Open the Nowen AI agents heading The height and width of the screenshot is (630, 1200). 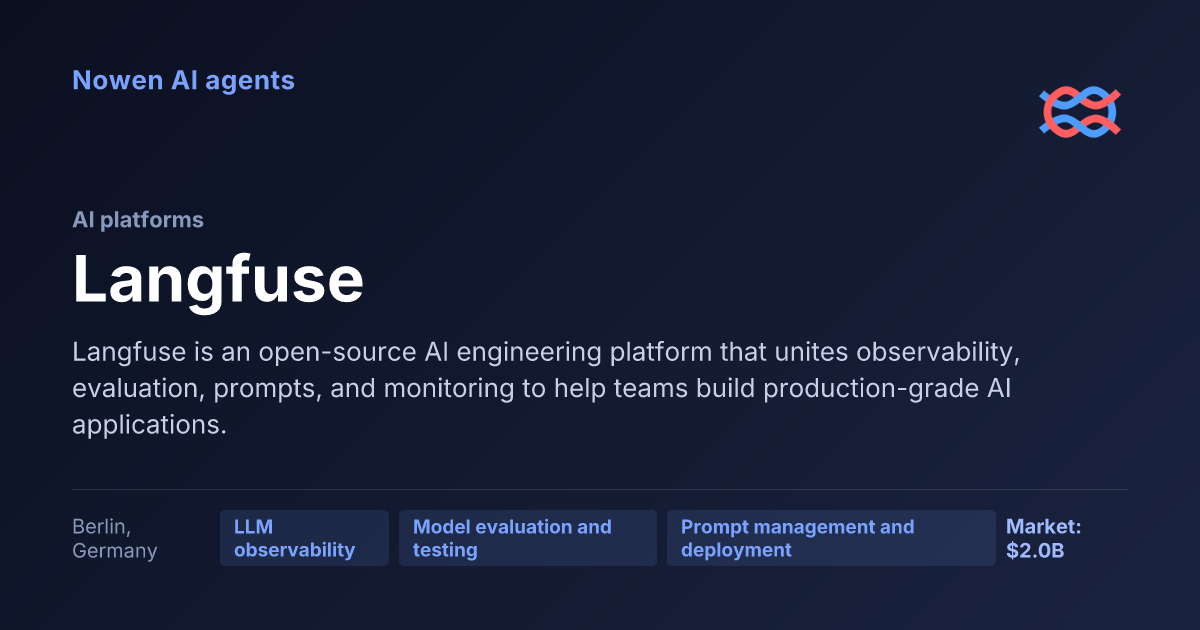pos(183,80)
